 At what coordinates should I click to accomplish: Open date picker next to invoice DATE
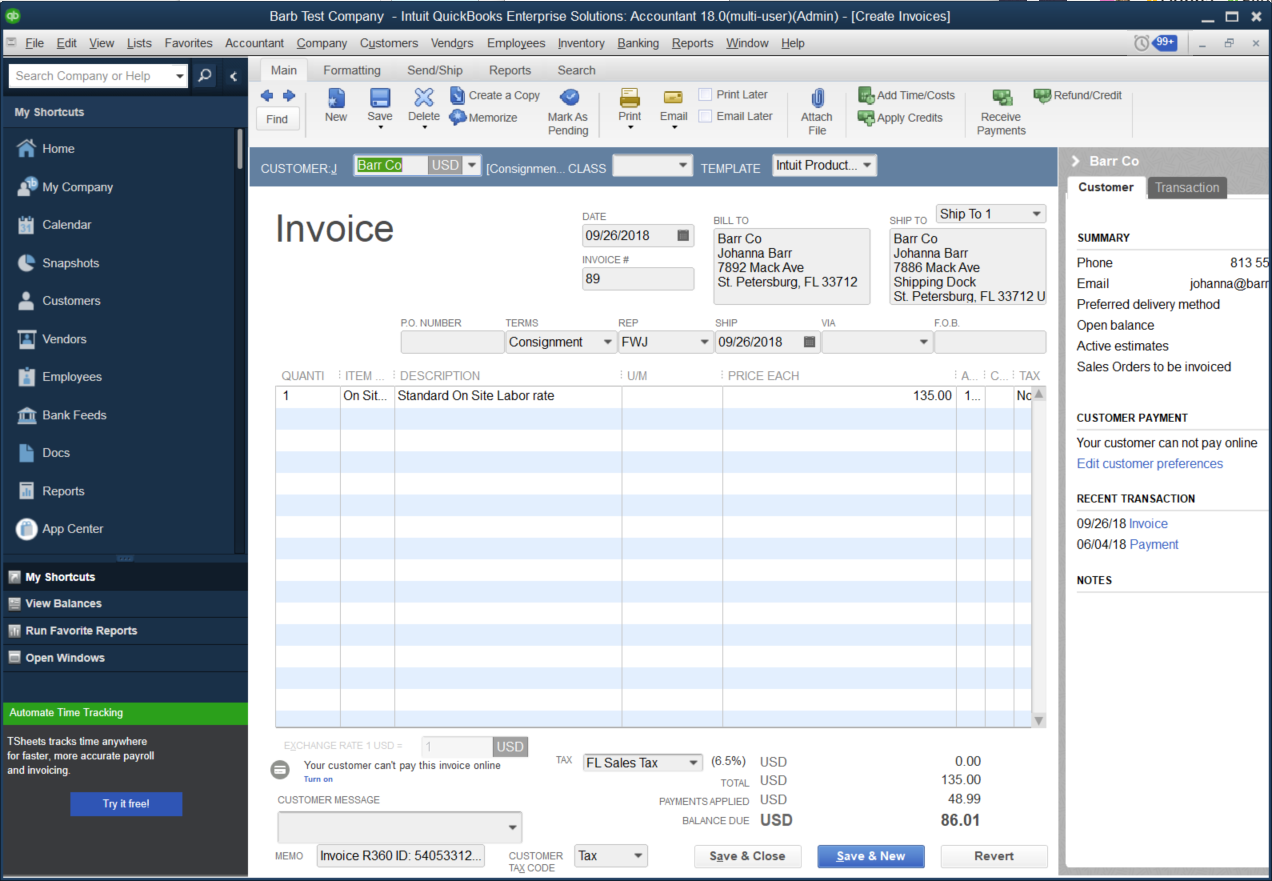pos(683,236)
